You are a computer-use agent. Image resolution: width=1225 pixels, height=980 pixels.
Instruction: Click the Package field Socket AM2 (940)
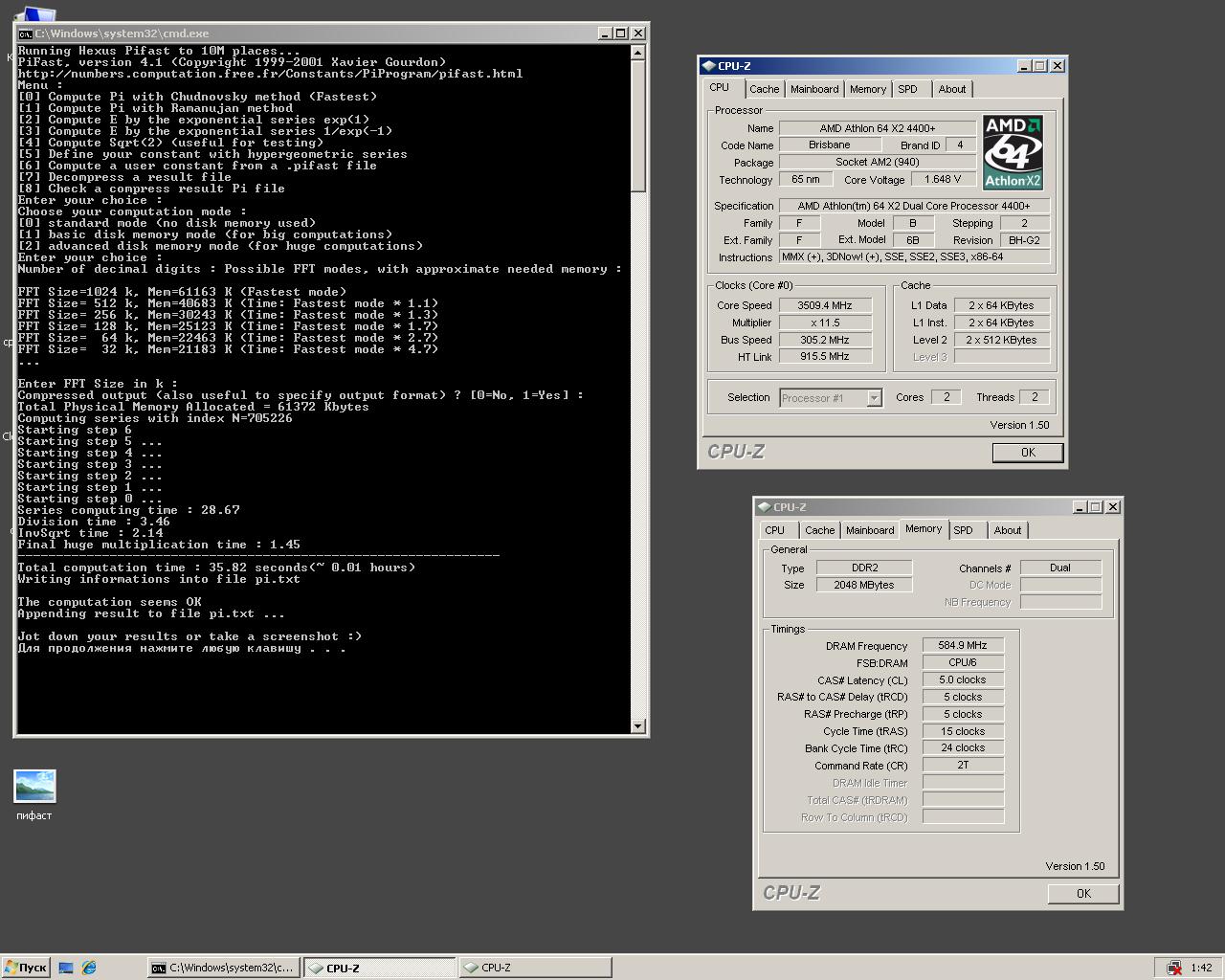878,163
